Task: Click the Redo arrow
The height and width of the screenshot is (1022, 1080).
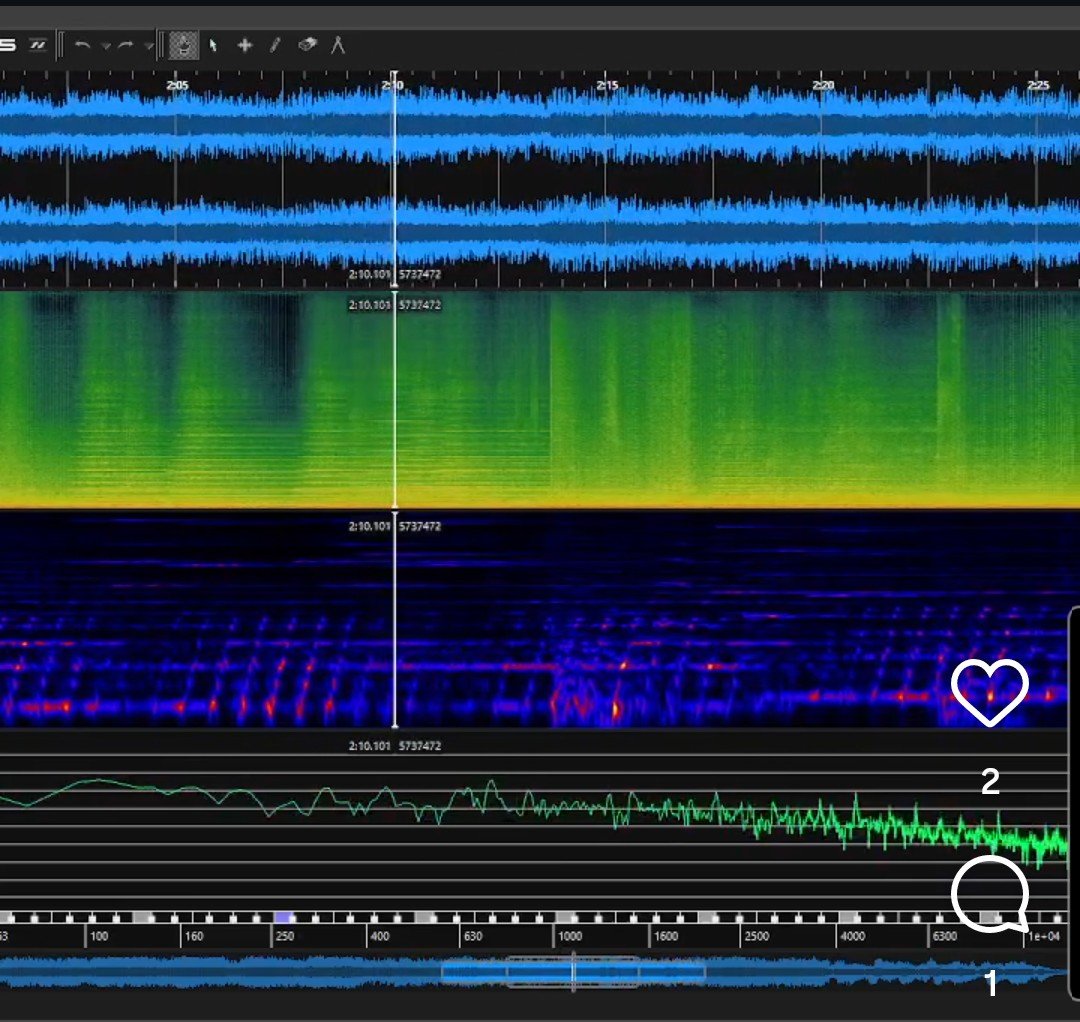Action: click(x=127, y=45)
